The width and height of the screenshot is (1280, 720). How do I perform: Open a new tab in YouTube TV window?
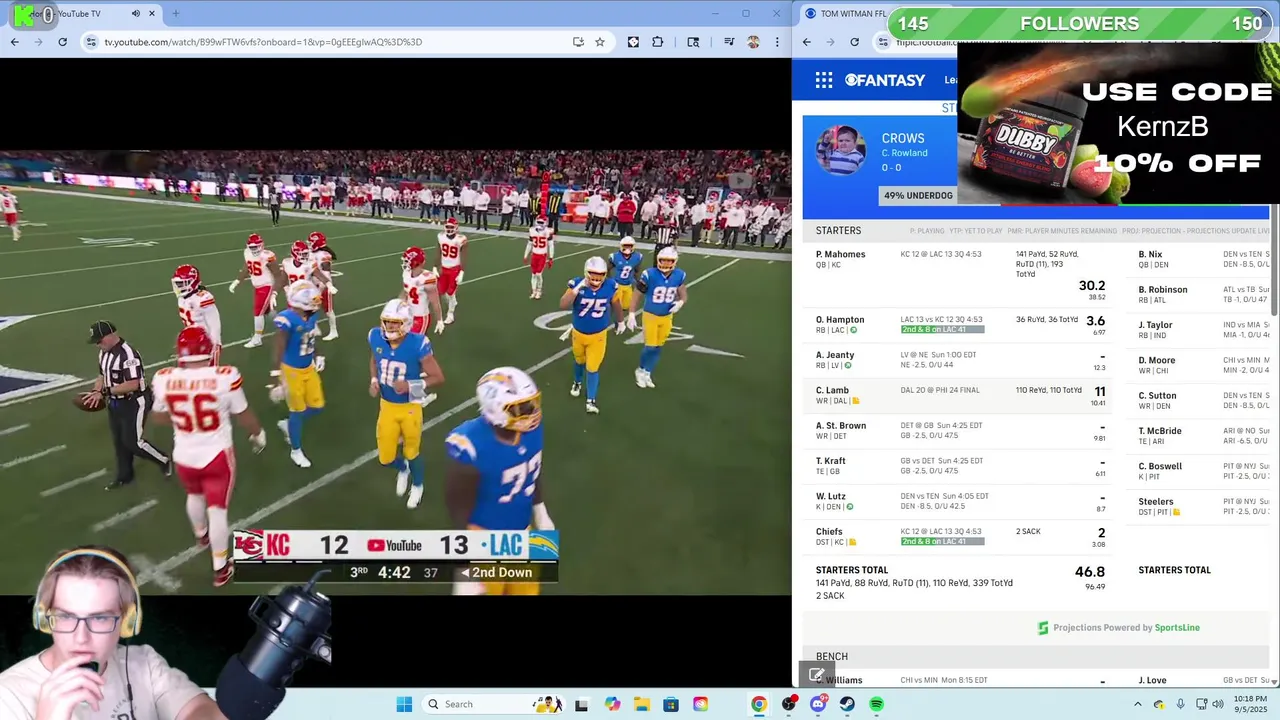tap(175, 14)
